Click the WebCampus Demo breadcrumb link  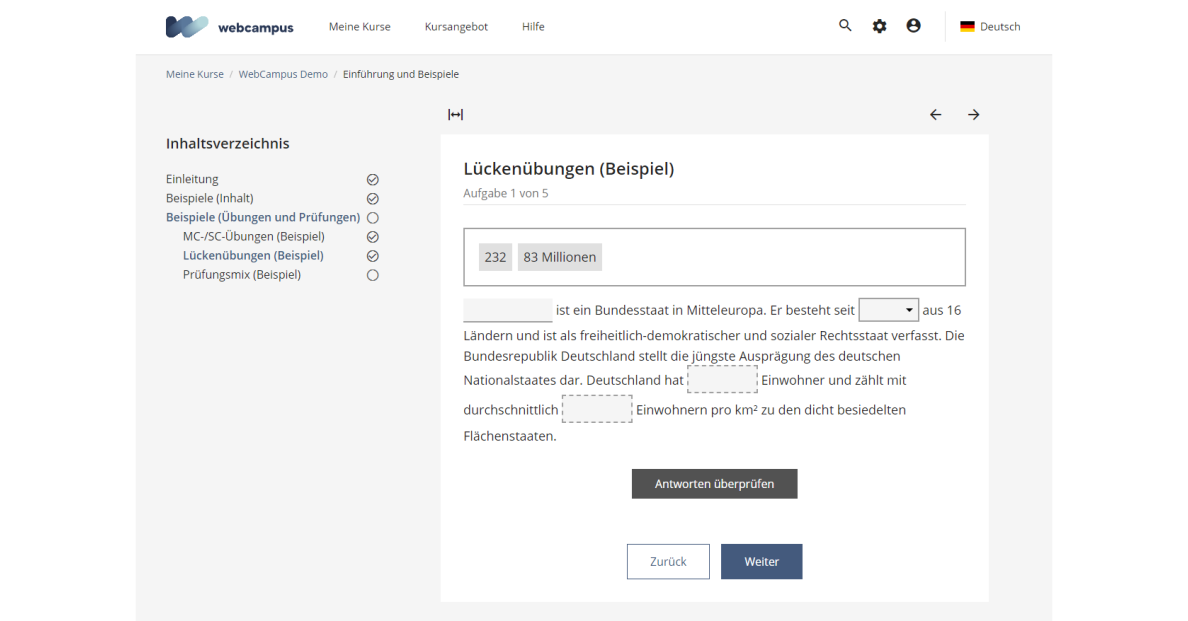pos(283,74)
